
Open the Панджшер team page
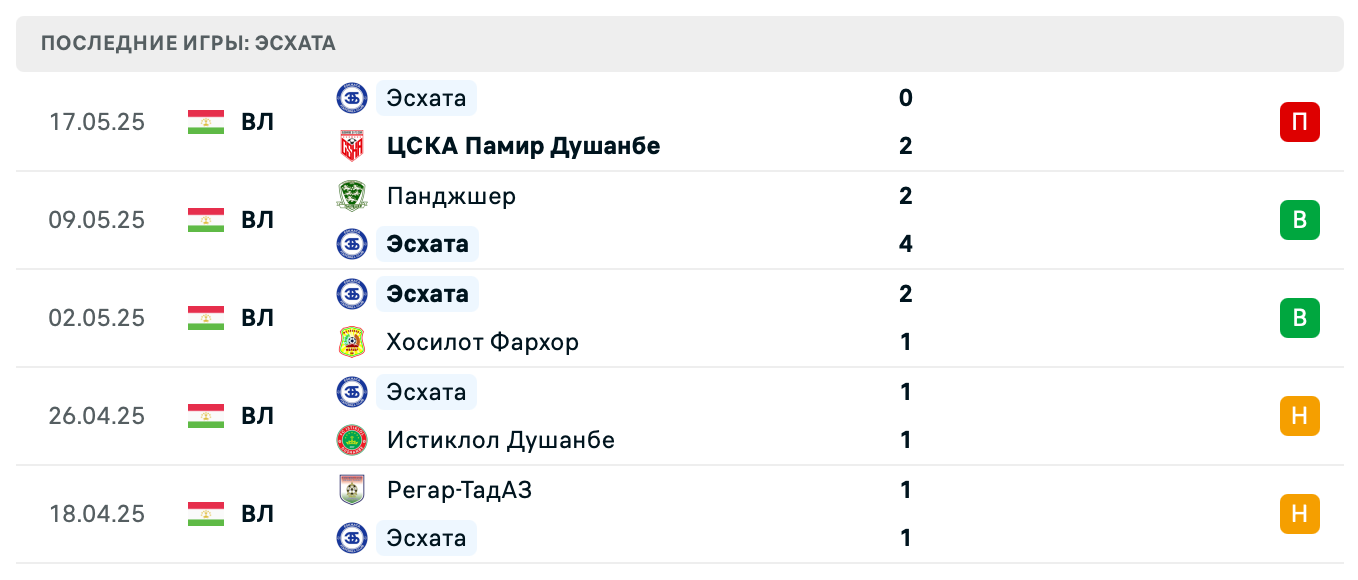coord(451,196)
